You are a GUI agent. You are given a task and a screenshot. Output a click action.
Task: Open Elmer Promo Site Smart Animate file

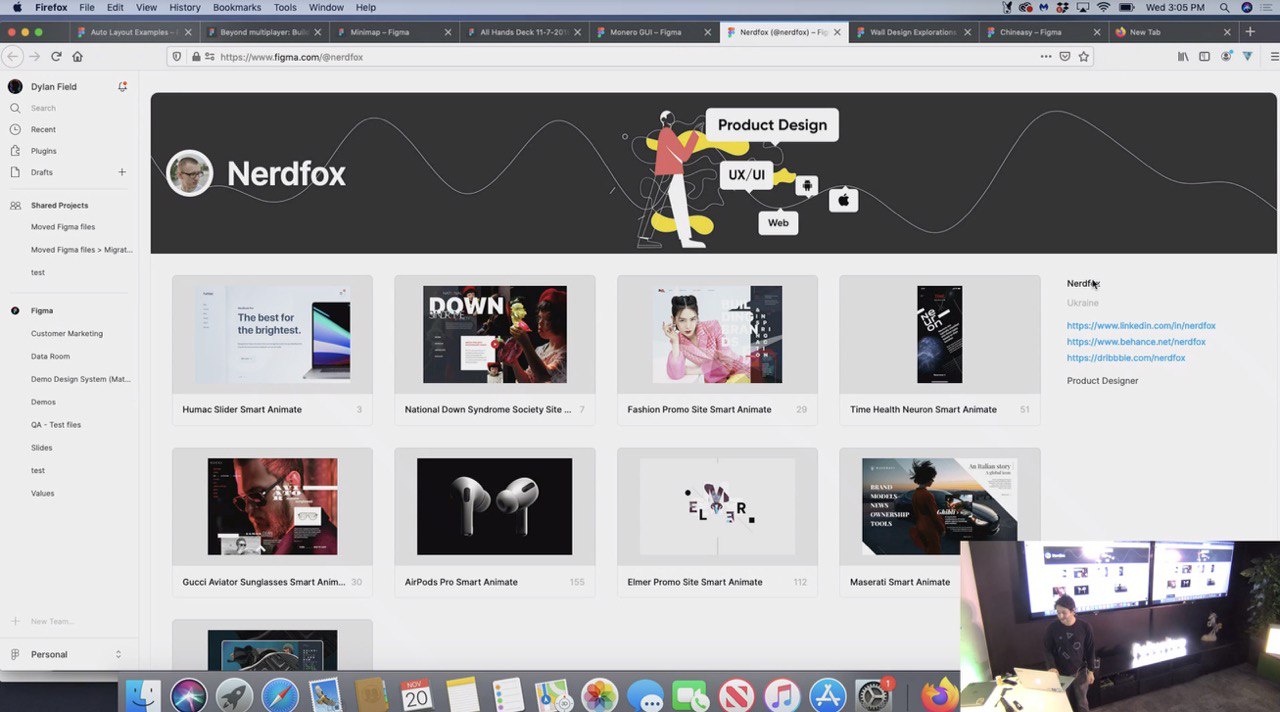[717, 522]
